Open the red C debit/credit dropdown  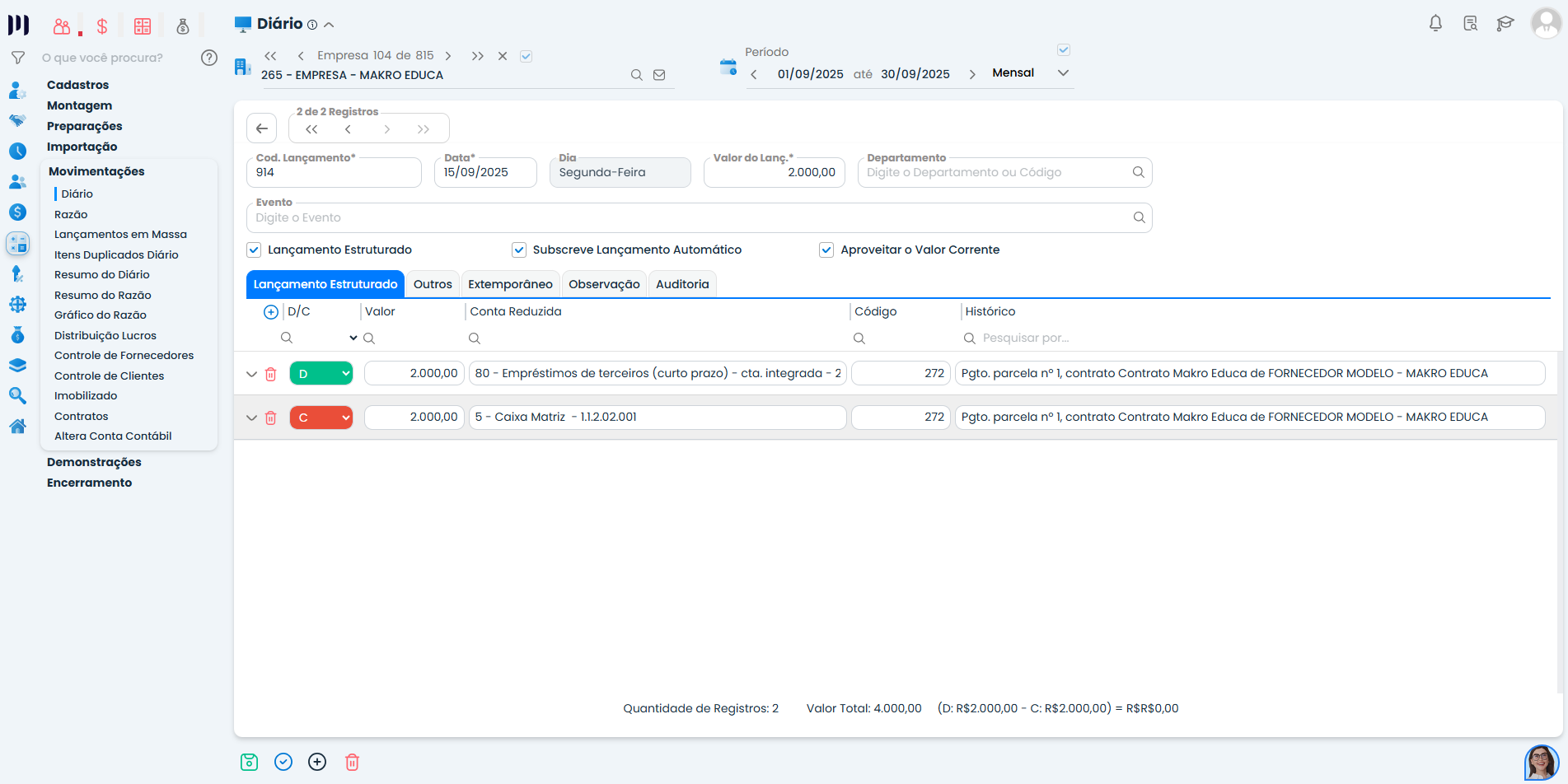(x=321, y=418)
